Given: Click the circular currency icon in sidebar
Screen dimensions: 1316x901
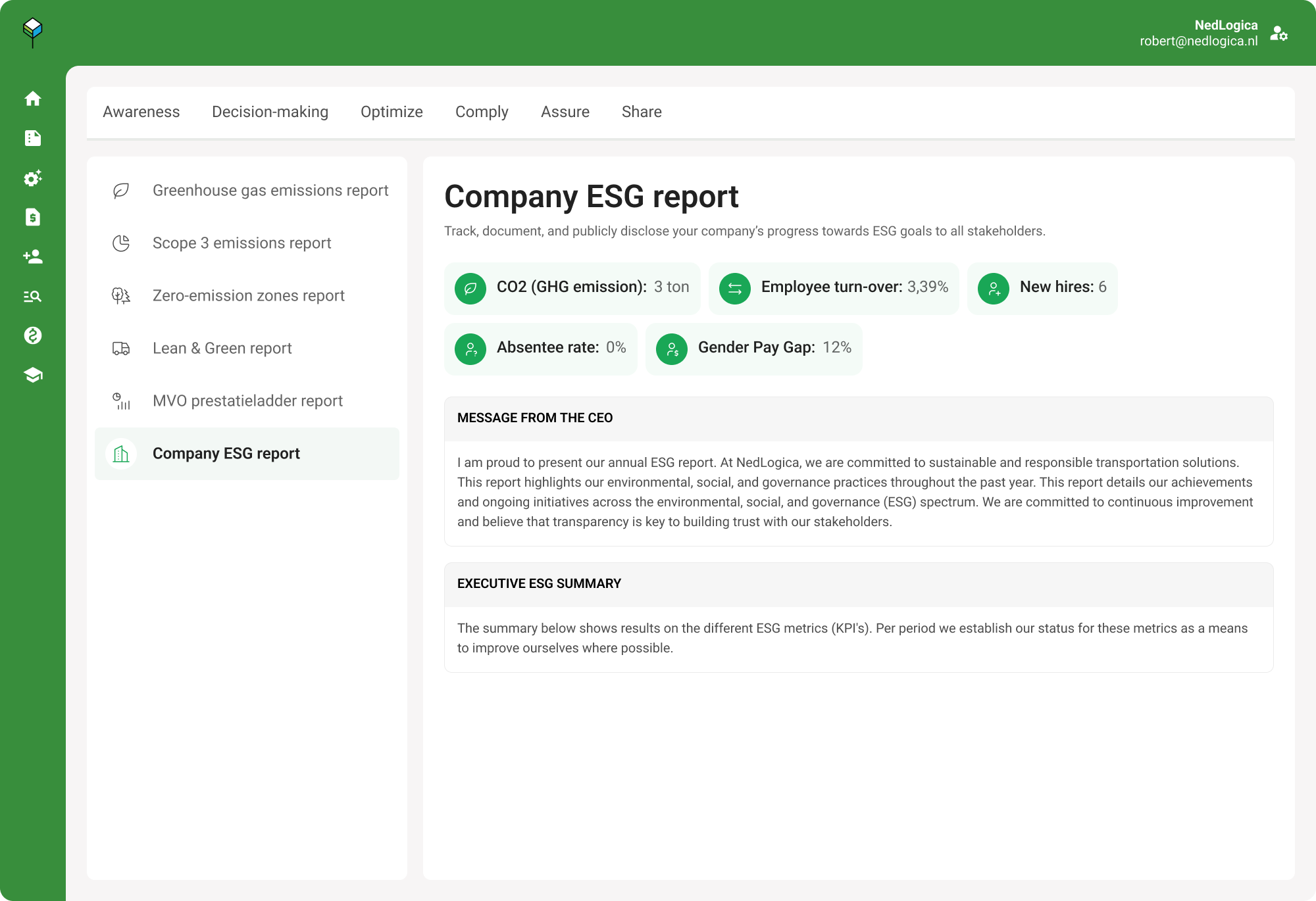Looking at the screenshot, I should coord(33,335).
